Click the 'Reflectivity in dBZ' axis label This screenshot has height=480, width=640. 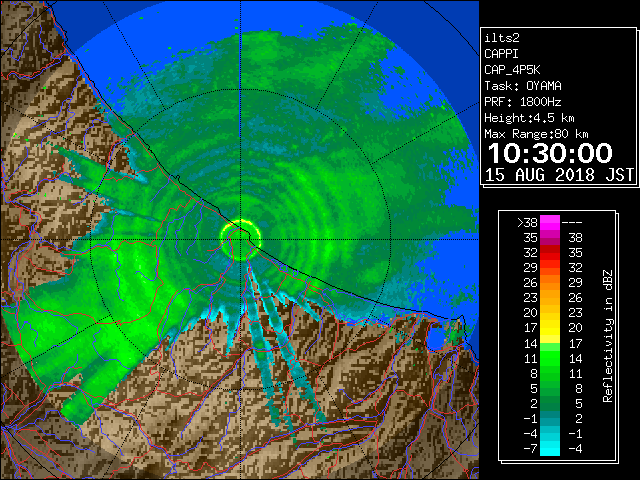(607, 336)
